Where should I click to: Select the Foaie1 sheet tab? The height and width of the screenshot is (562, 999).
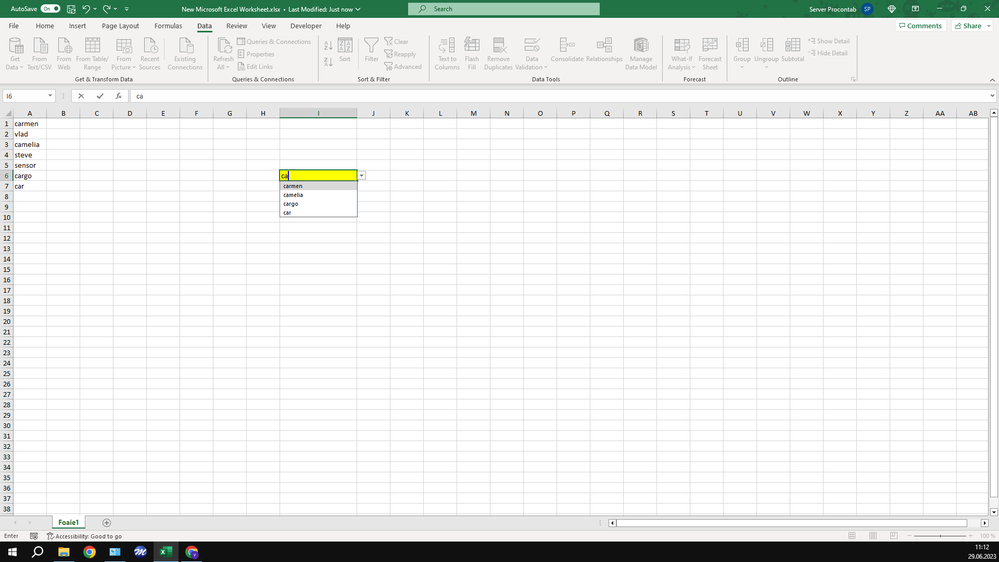click(x=68, y=522)
